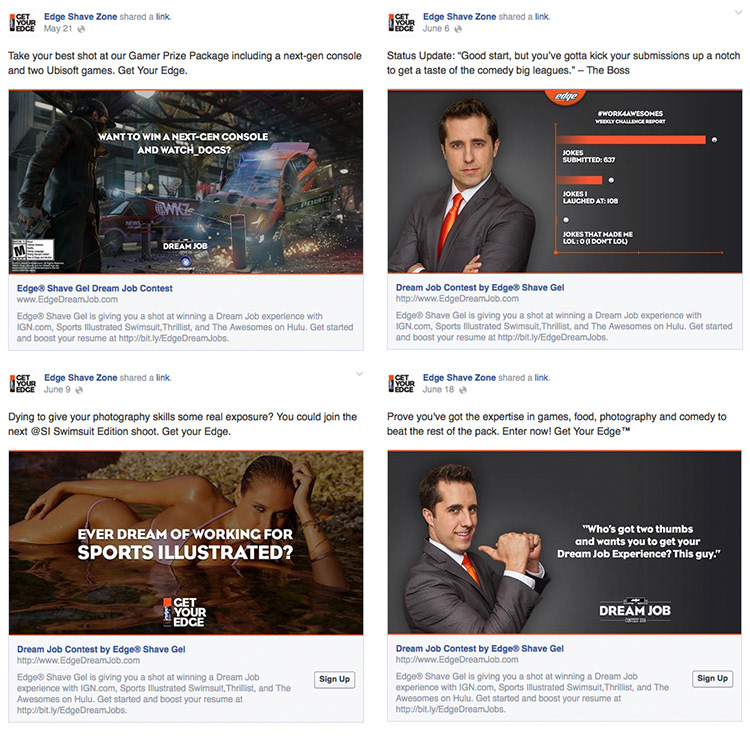Viewport: 750px width, 748px height.
Task: Click the globe privacy icon beside June 6
Action: pos(458,29)
